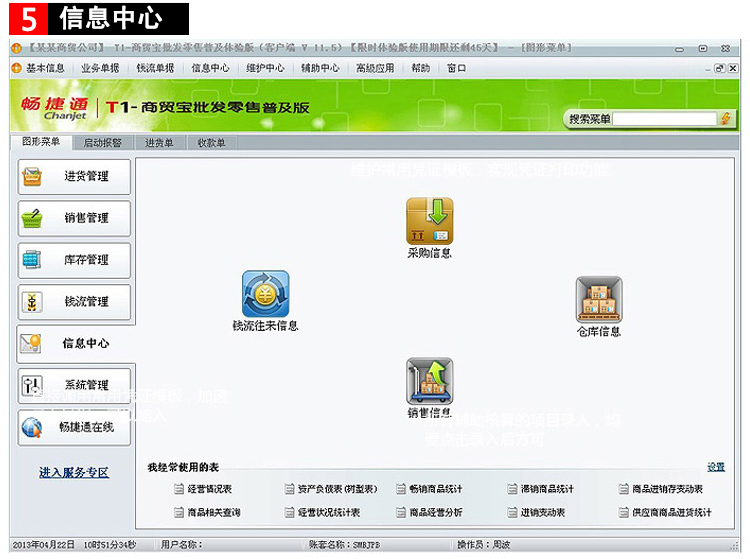Switch to the 图形菜单 tab
The height and width of the screenshot is (559, 750).
(x=41, y=142)
